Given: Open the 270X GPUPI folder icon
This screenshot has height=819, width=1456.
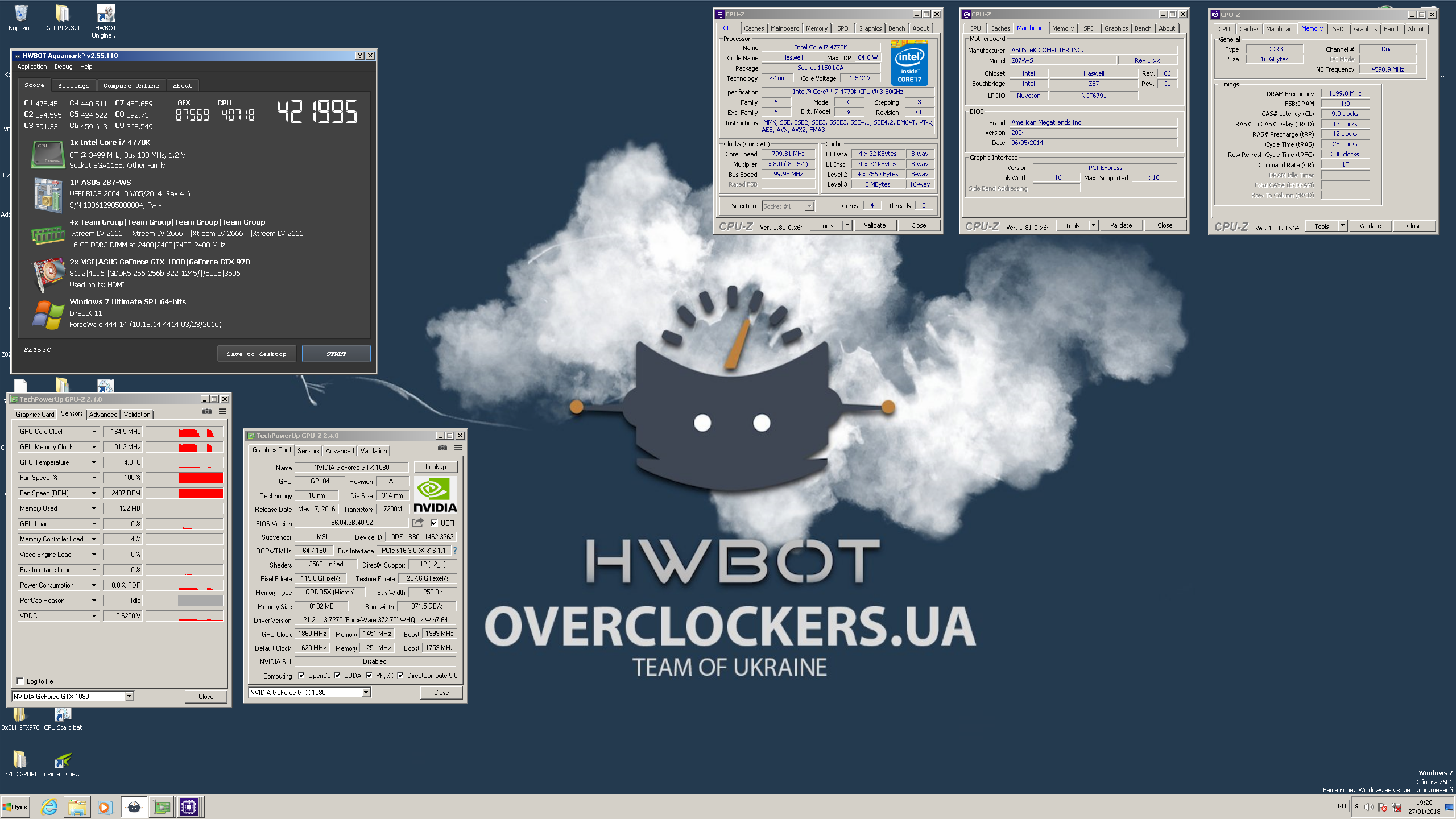Looking at the screenshot, I should pyautogui.click(x=20, y=764).
